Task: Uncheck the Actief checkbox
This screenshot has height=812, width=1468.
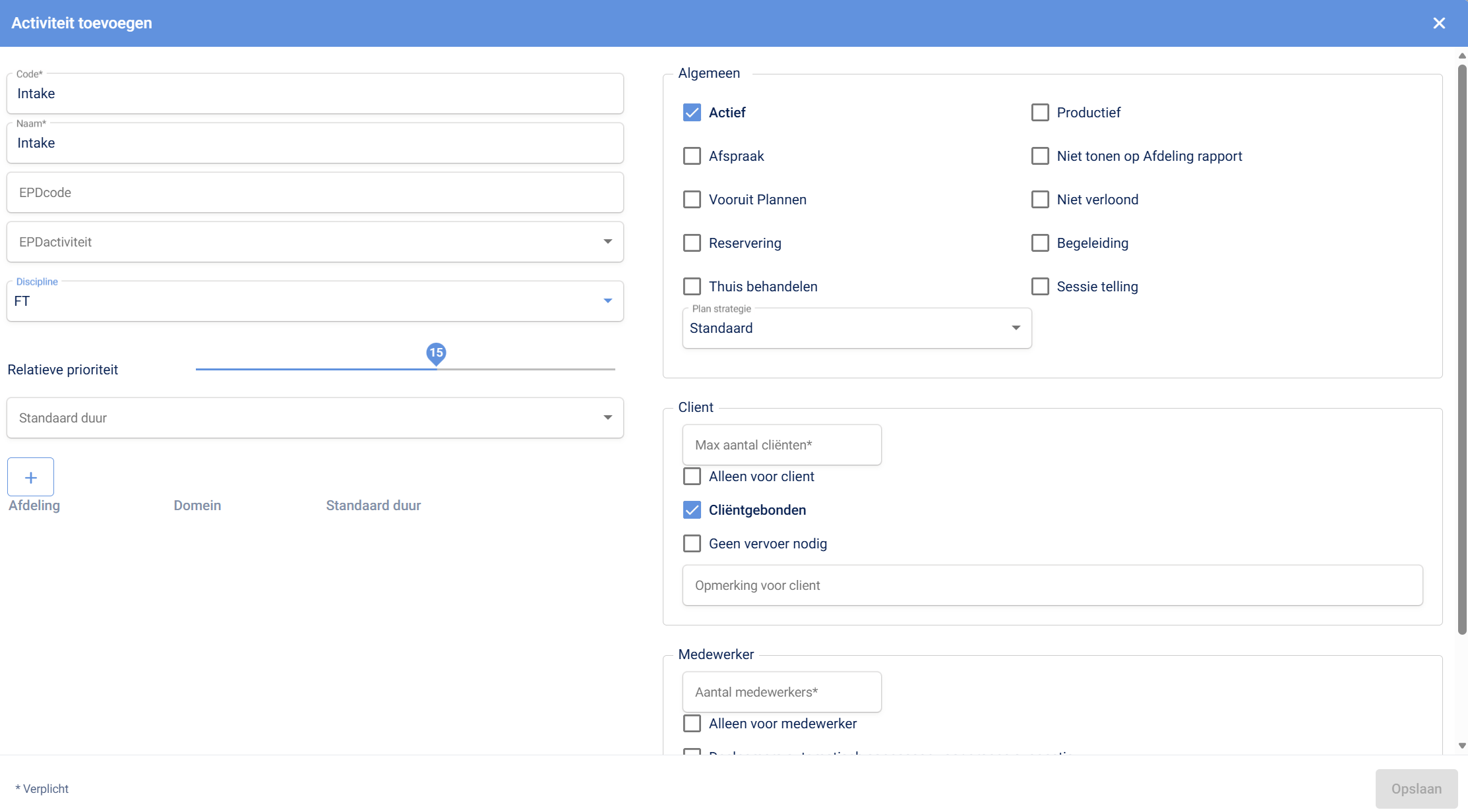Action: [x=692, y=113]
